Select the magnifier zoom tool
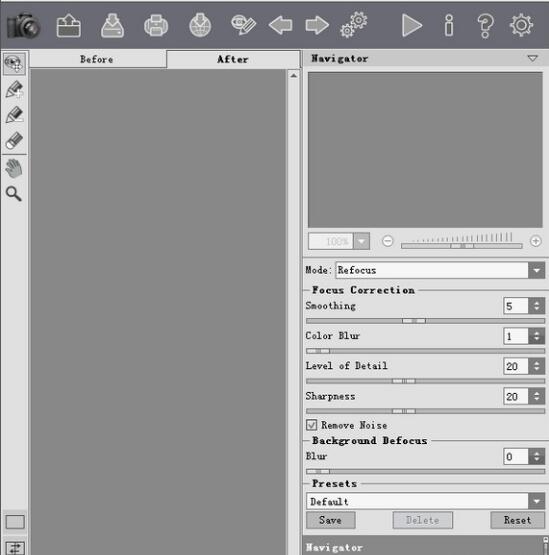The image size is (549, 555). [14, 194]
